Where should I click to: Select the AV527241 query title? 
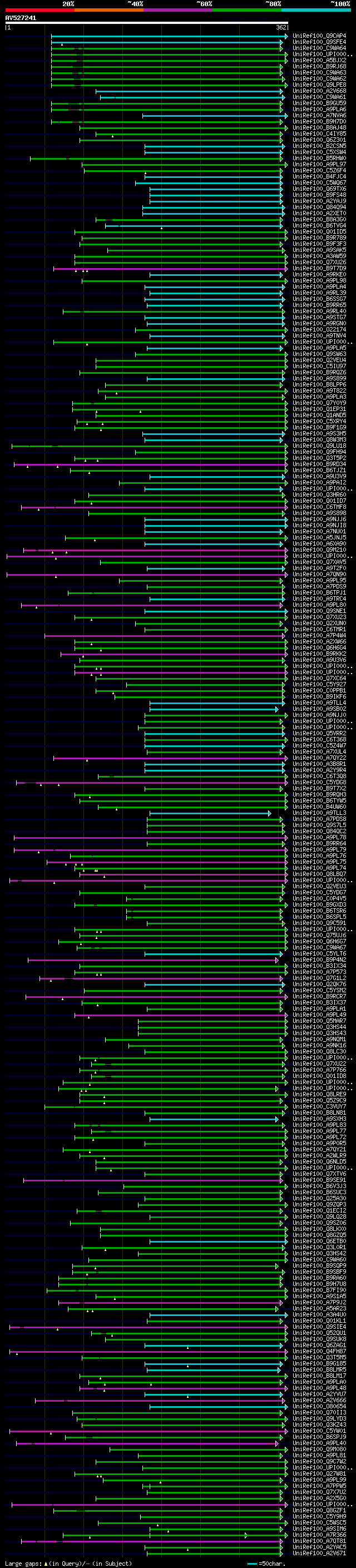tap(21, 18)
